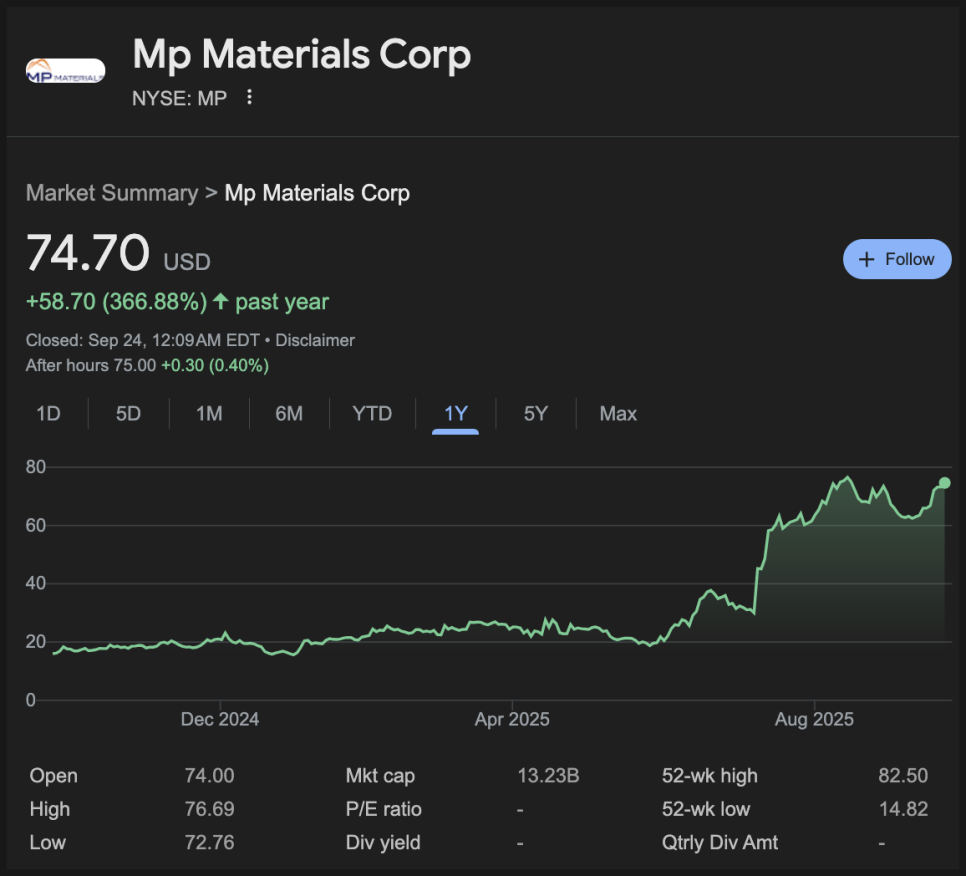Click the 74.70 current price
The image size is (966, 876).
click(x=87, y=253)
